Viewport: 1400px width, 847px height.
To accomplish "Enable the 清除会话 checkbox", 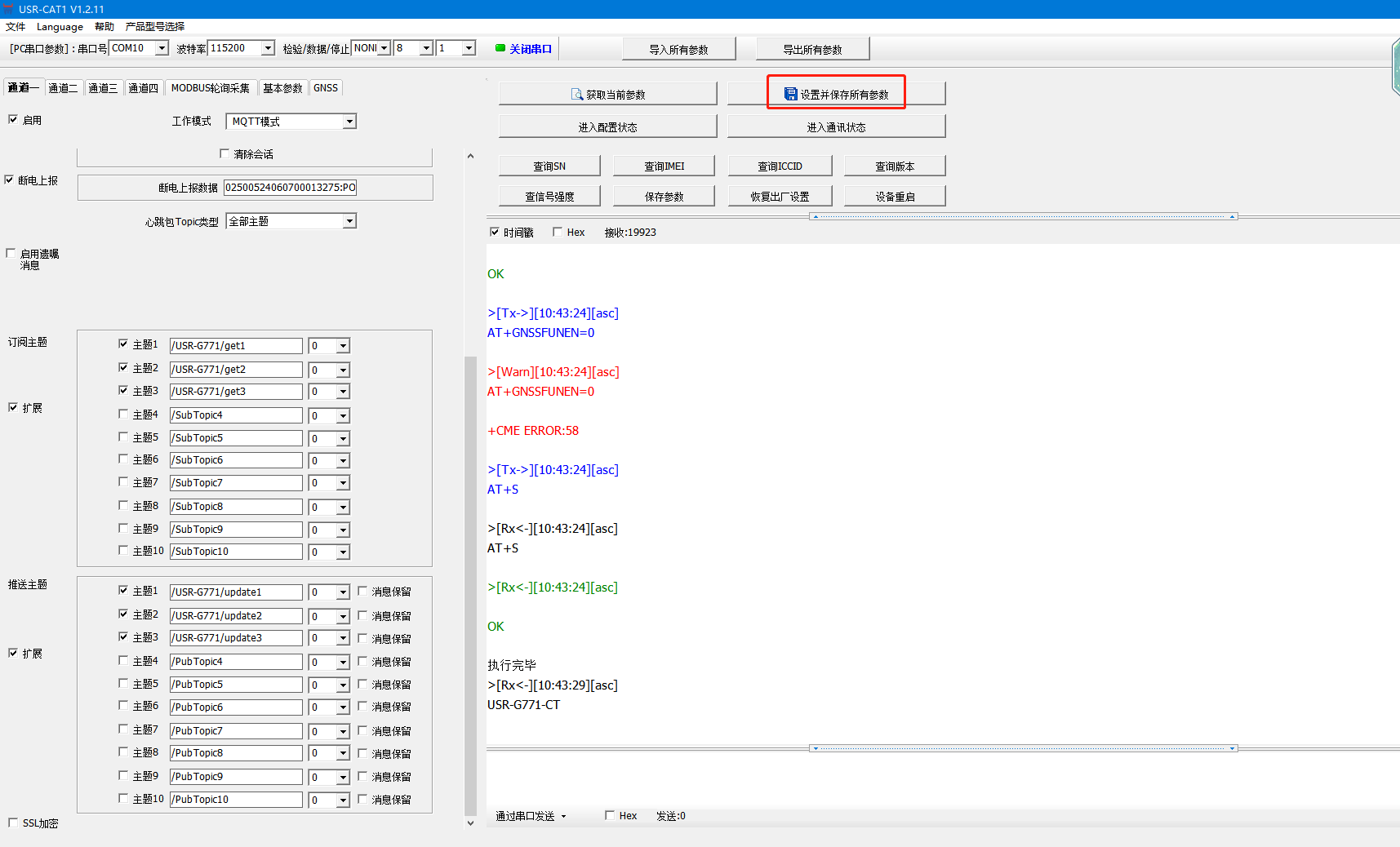I will (x=224, y=153).
